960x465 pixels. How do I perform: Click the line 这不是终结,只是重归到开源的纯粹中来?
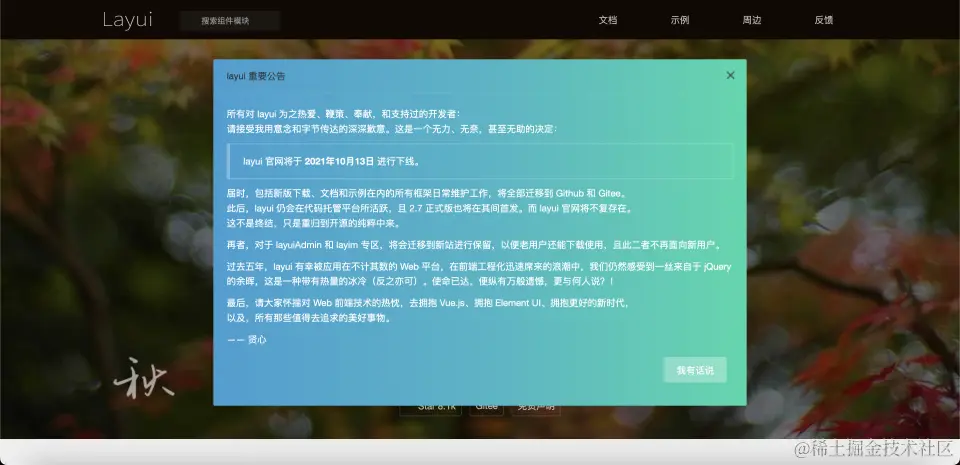[x=314, y=223]
